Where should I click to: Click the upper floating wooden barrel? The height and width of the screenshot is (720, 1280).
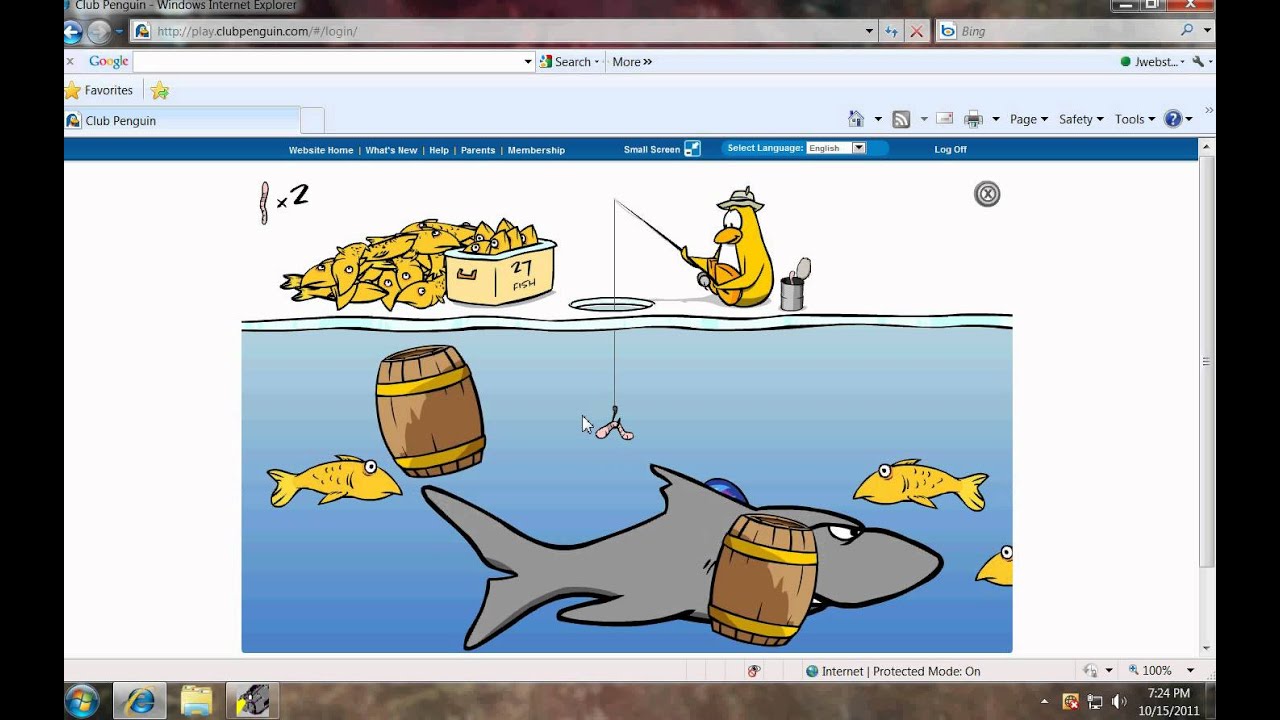coord(430,410)
